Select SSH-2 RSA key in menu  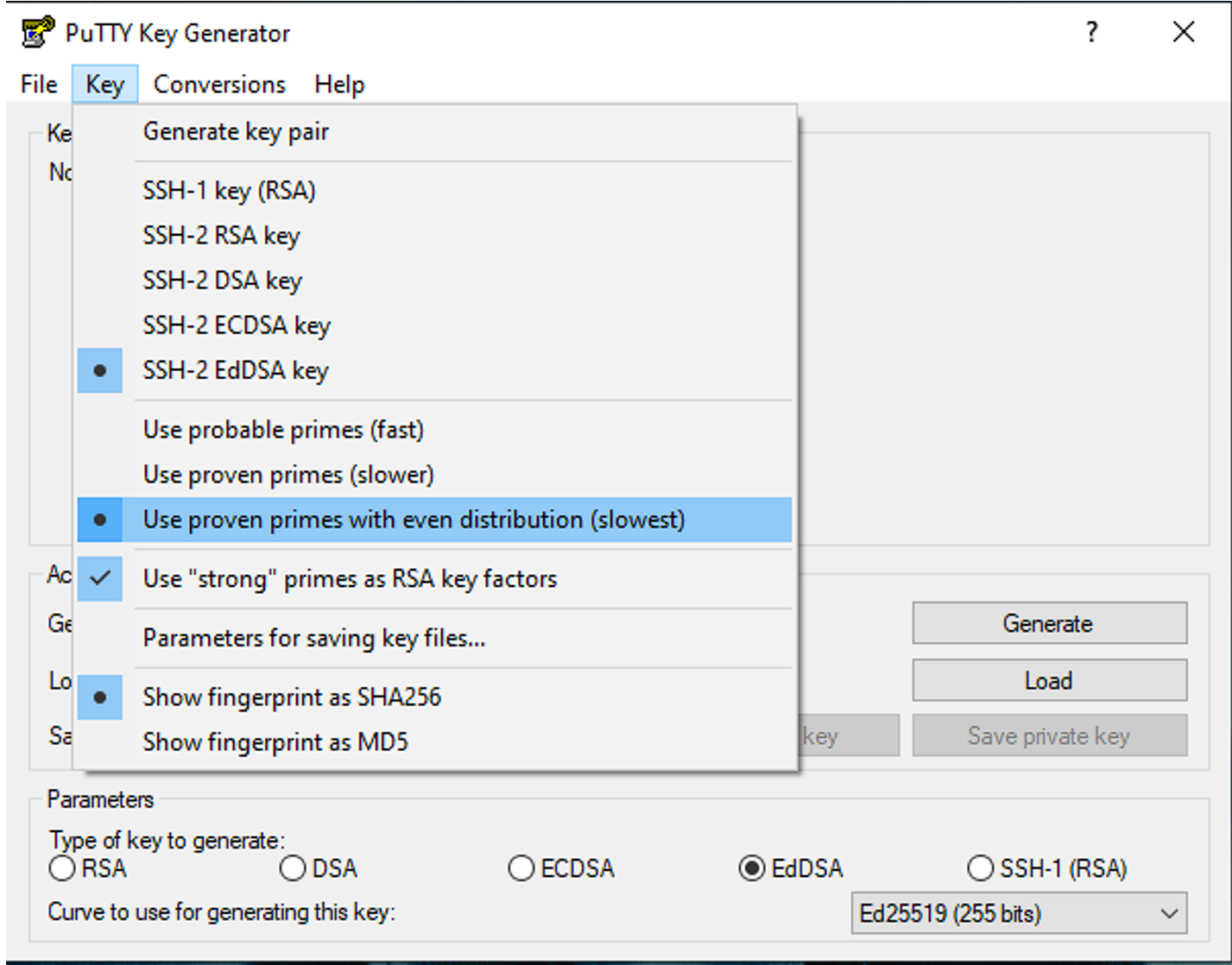point(221,236)
